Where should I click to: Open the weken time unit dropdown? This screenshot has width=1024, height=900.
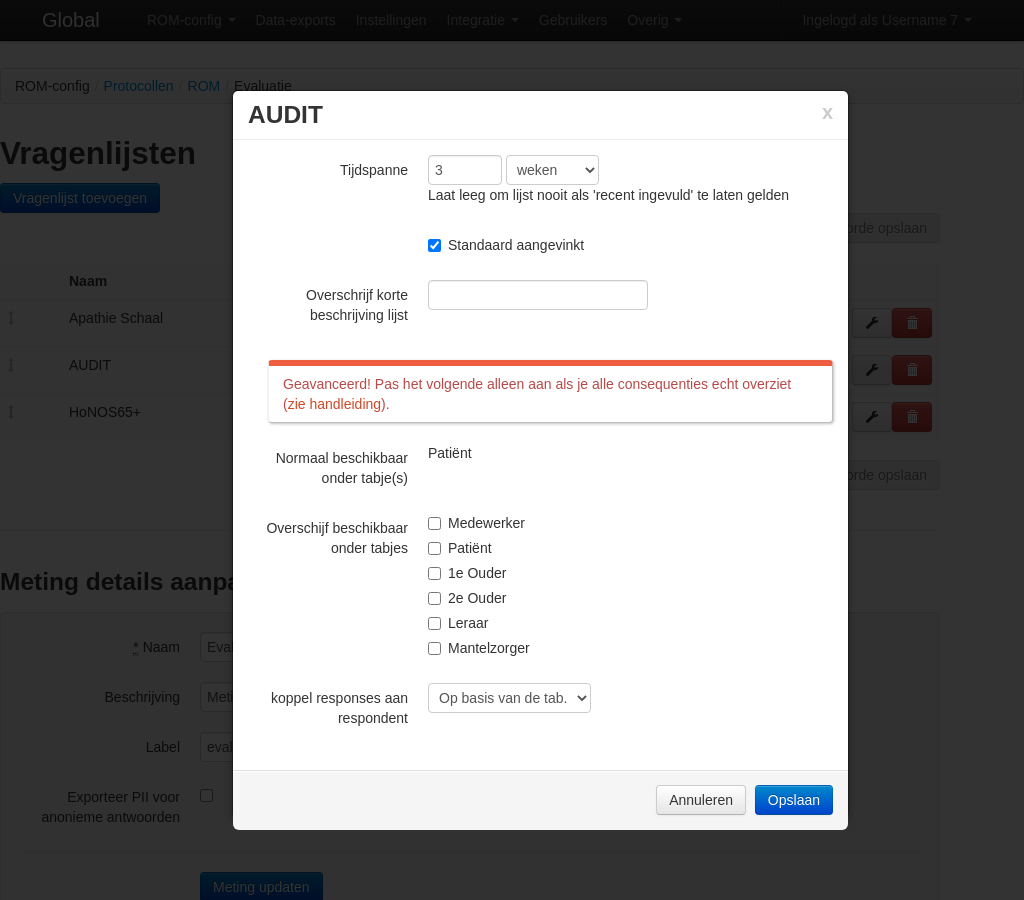pyautogui.click(x=552, y=170)
